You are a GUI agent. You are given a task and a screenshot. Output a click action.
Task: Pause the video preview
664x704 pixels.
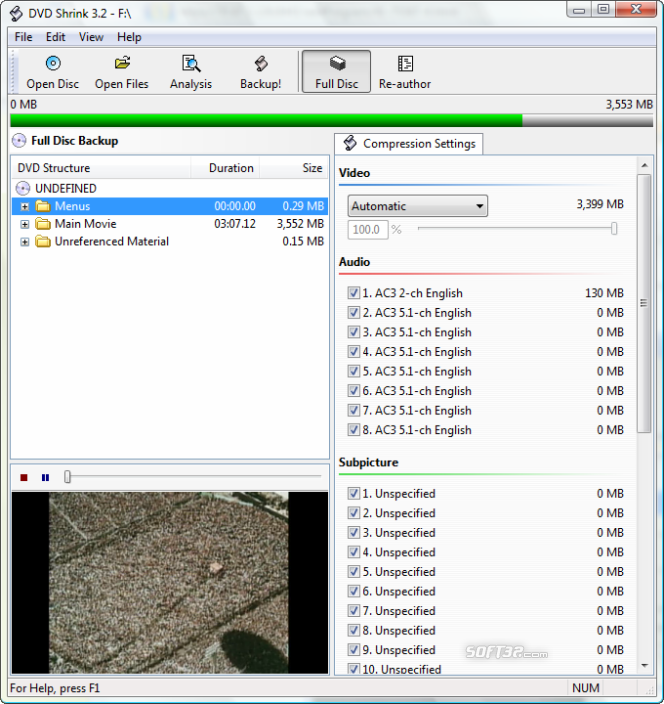(x=45, y=478)
